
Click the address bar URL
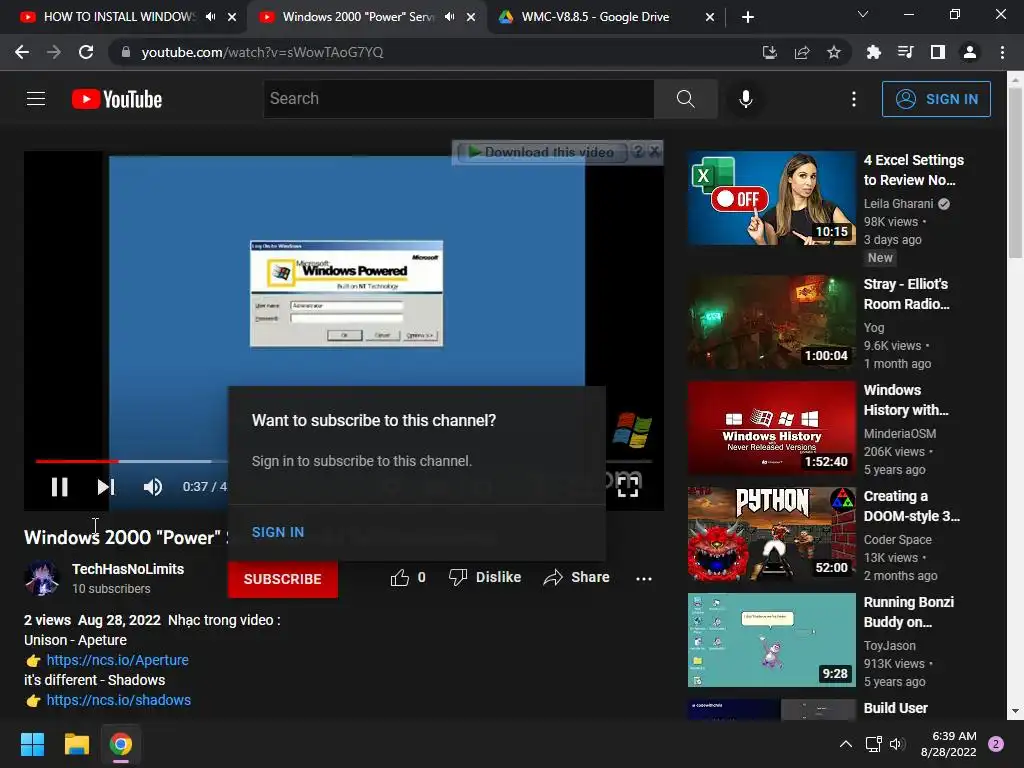click(262, 52)
